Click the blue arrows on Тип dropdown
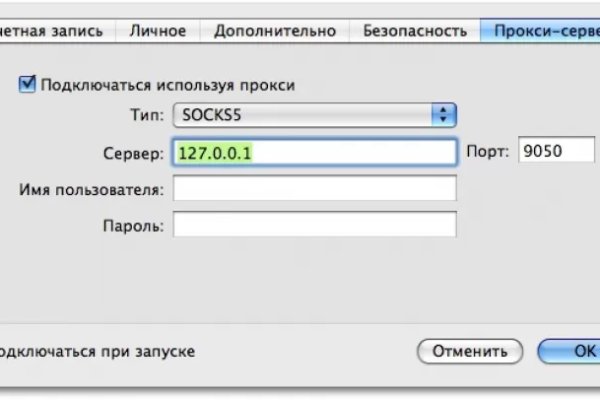600x400 pixels. (x=444, y=115)
